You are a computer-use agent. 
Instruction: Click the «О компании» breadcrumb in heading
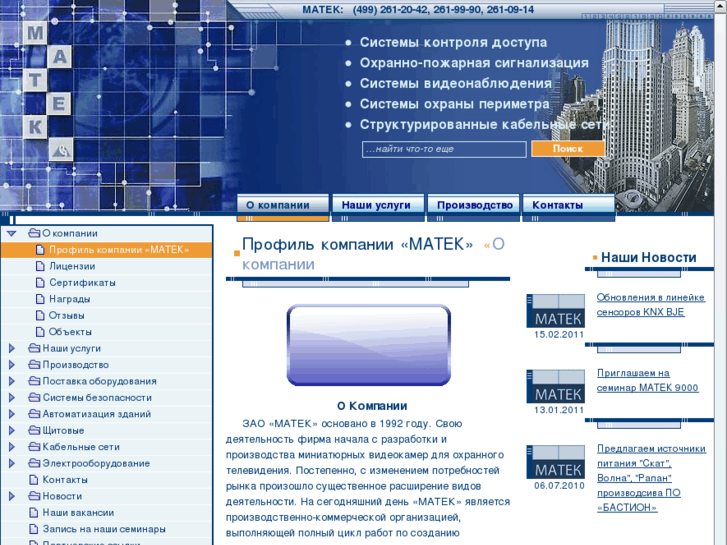point(373,254)
